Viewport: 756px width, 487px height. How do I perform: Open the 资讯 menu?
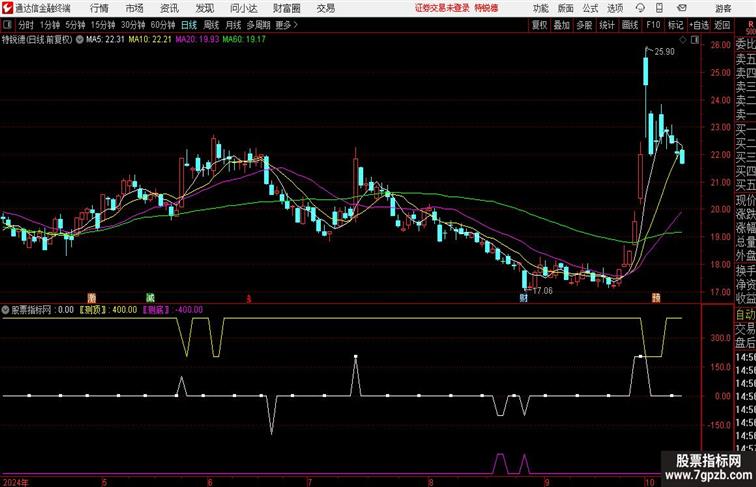[169, 8]
